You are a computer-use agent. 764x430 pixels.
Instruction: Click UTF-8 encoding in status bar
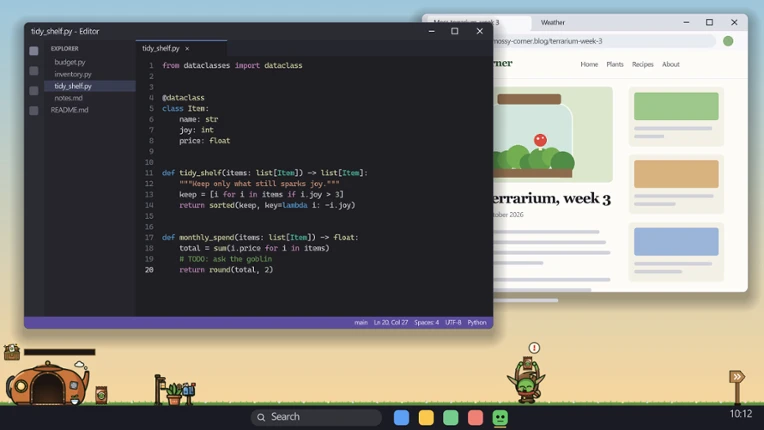(x=453, y=322)
